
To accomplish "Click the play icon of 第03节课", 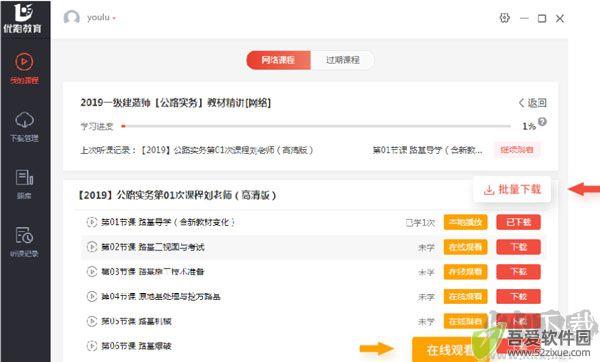I will click(x=92, y=272).
